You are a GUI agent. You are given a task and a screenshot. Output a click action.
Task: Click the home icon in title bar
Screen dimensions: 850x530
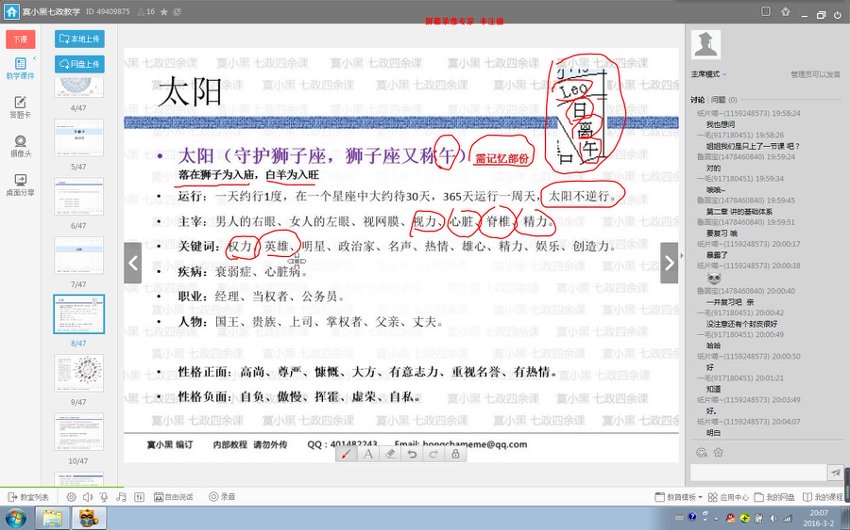pyautogui.click(x=12, y=11)
